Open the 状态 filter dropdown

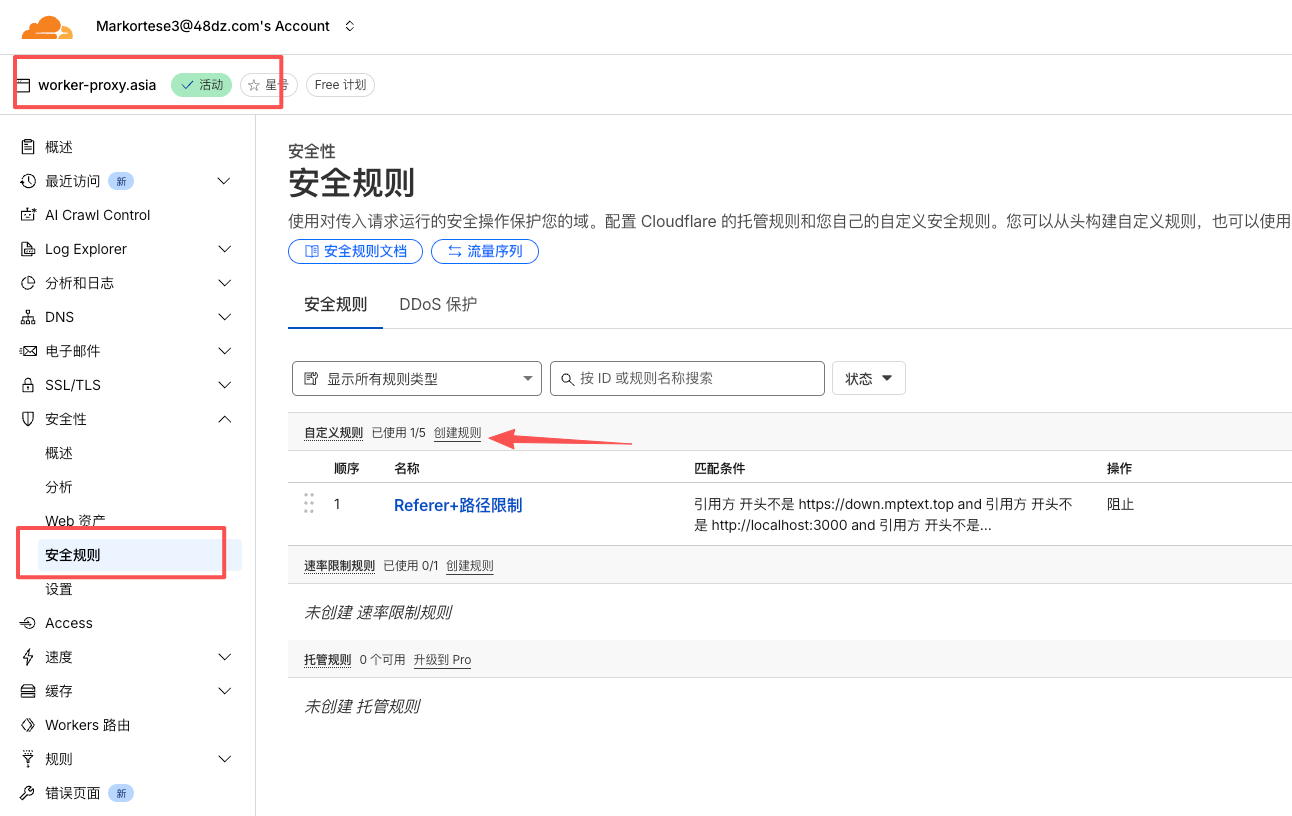(x=868, y=379)
